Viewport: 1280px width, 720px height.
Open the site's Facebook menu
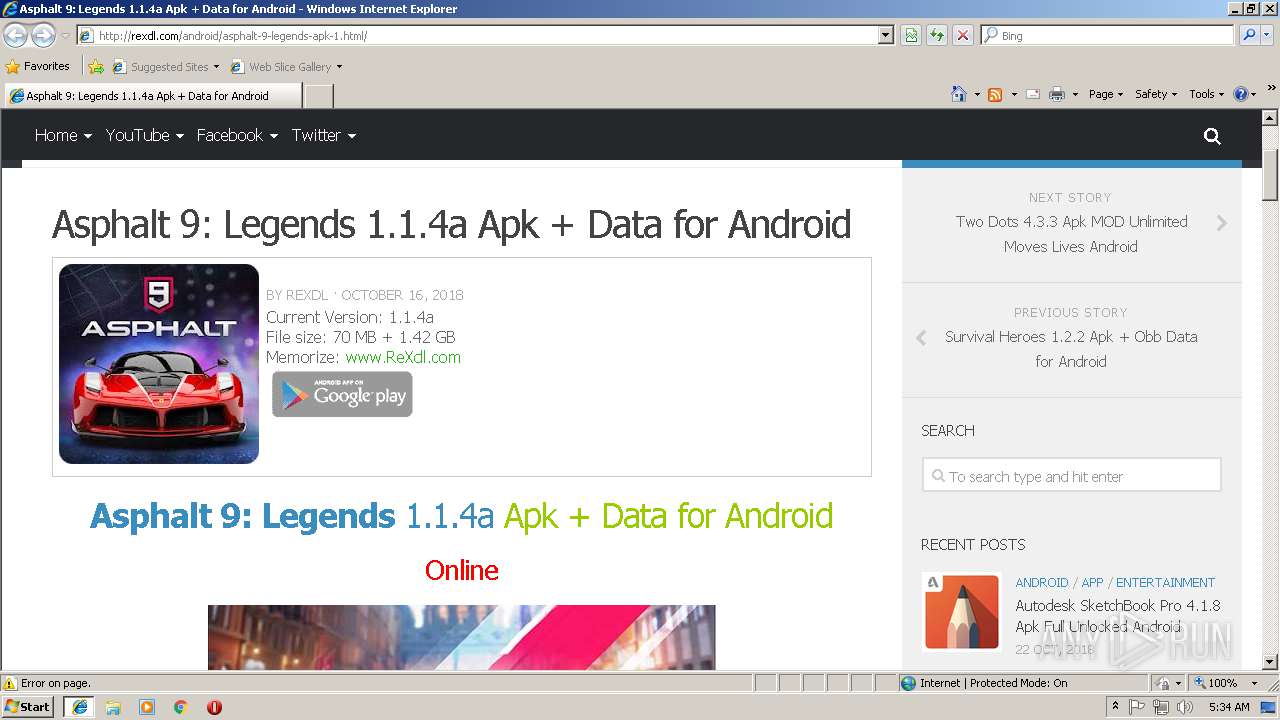[x=237, y=135]
